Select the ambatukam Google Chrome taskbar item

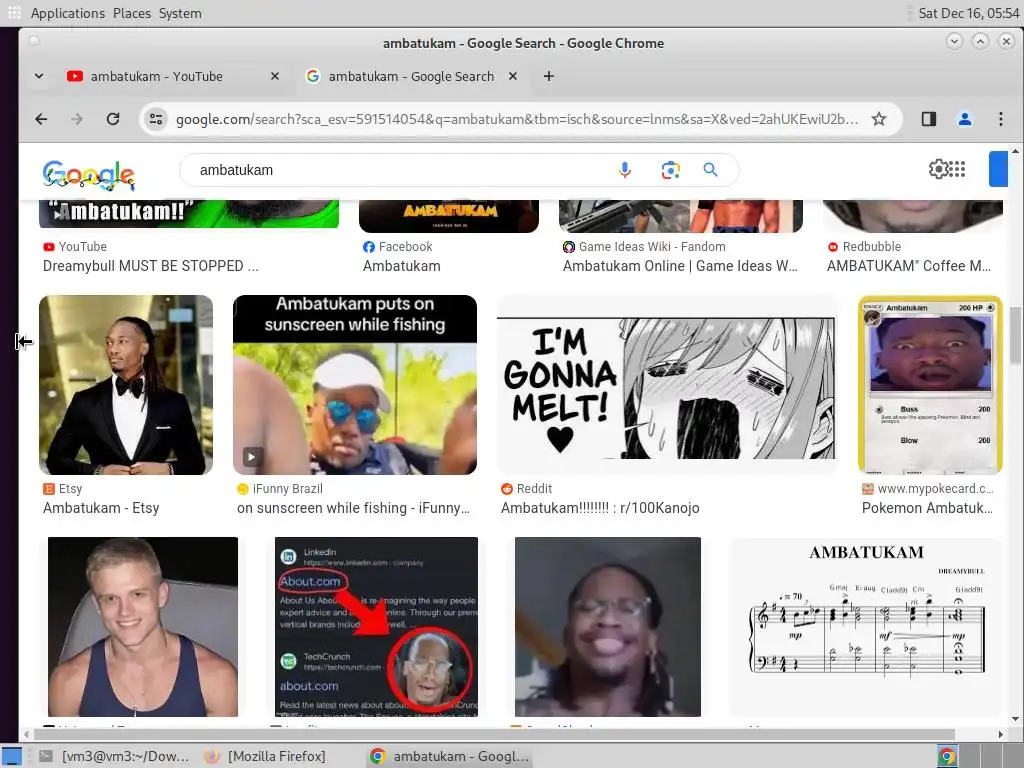coord(450,756)
